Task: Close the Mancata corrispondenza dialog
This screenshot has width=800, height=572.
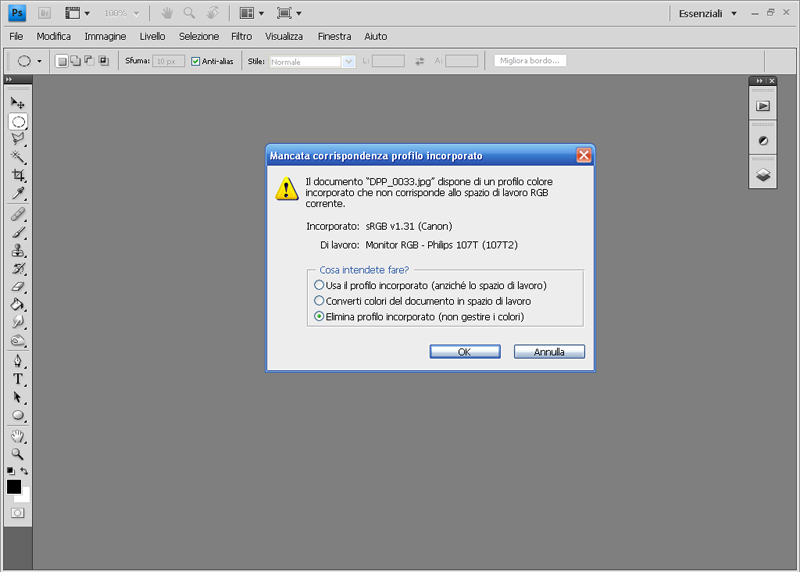Action: pos(584,155)
